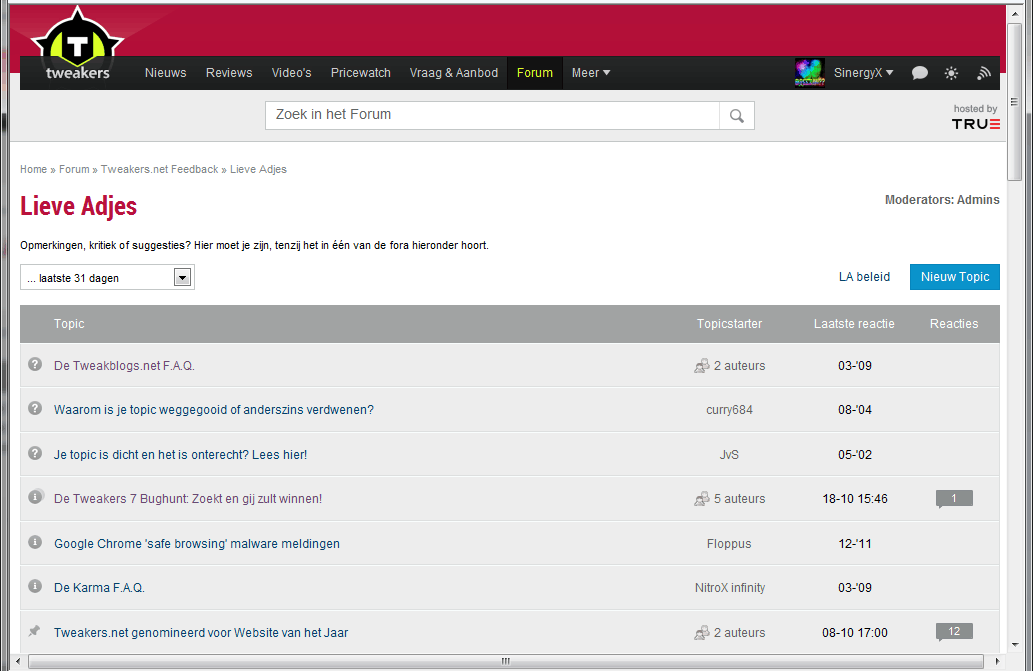Click the Tweakers.net Feedback breadcrumb
This screenshot has width=1033, height=671.
159,169
